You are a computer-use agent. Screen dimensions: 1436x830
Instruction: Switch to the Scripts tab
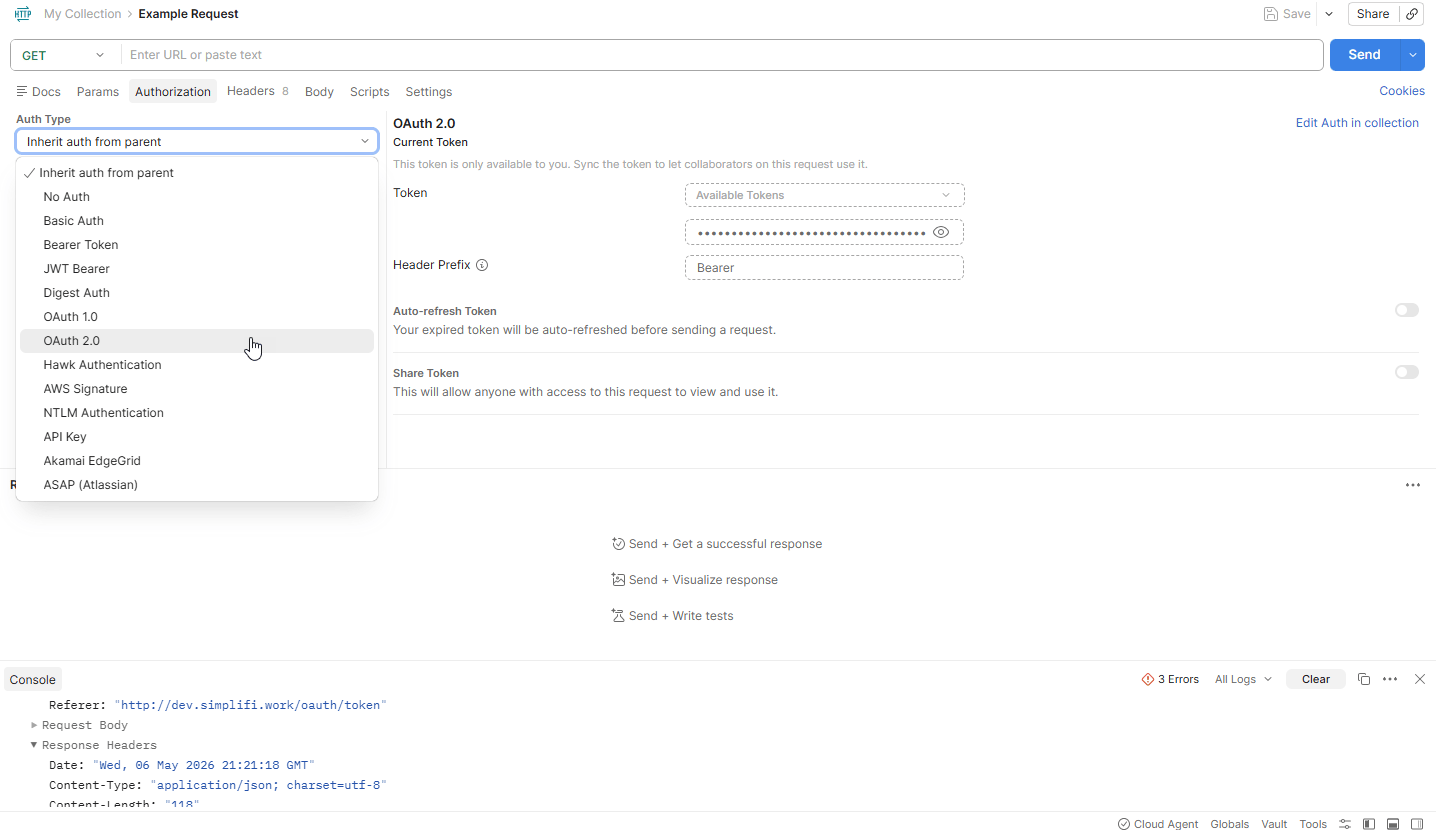point(370,91)
